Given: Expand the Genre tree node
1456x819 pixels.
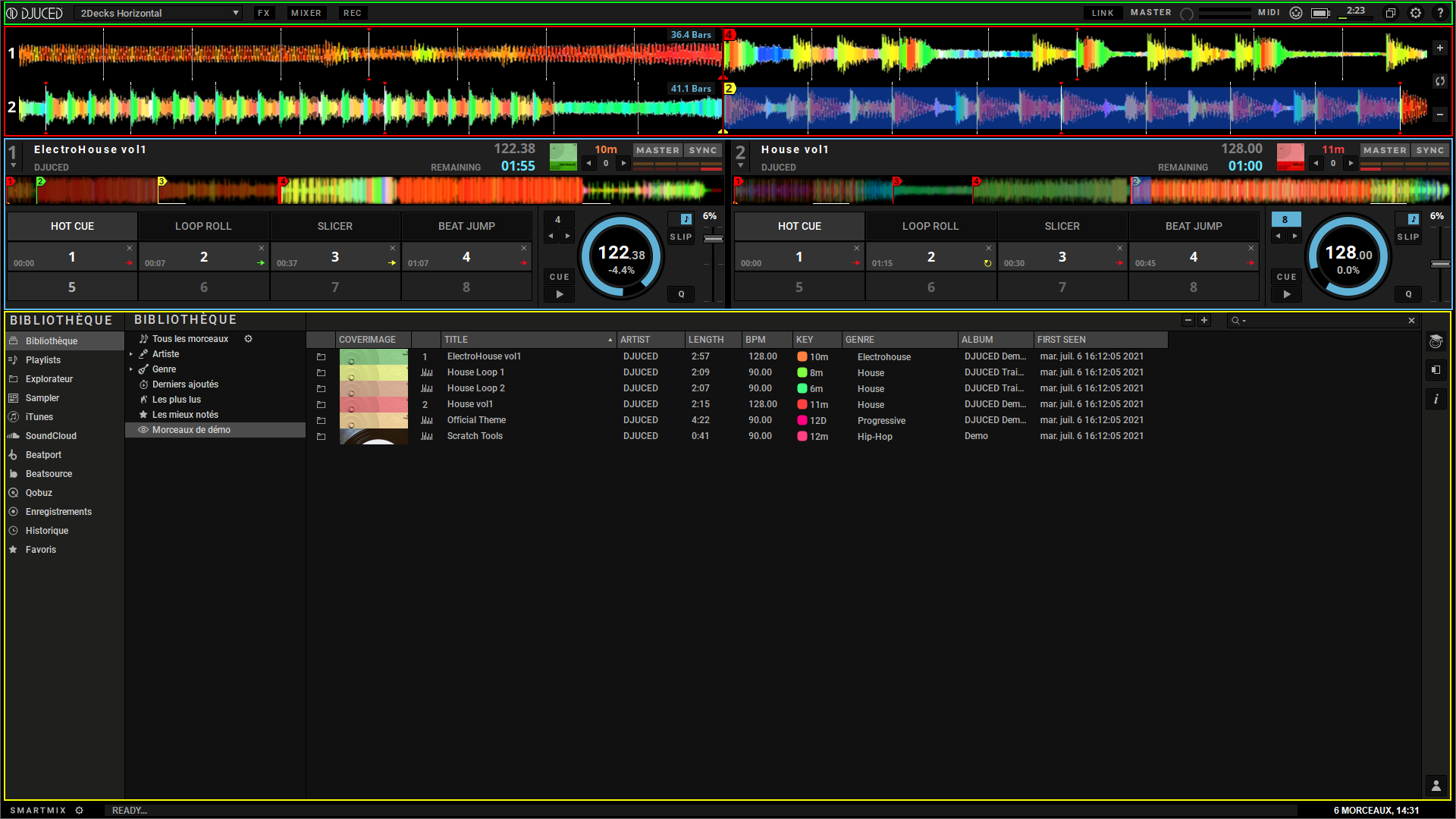Looking at the screenshot, I should point(131,369).
